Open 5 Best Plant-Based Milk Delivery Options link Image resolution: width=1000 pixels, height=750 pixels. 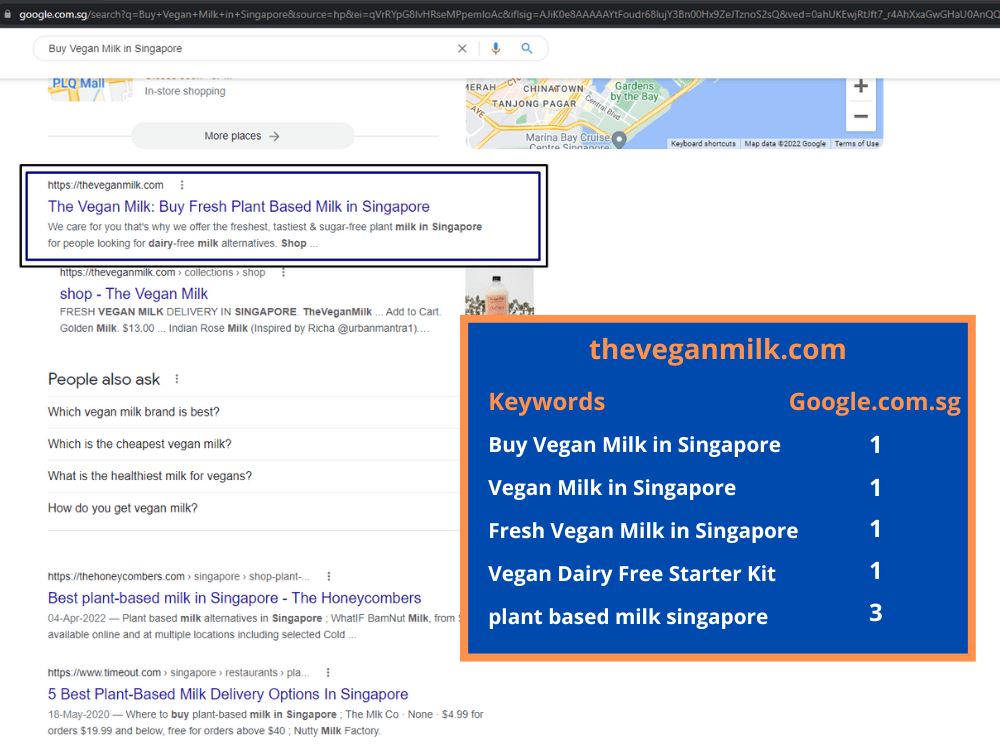[x=228, y=694]
